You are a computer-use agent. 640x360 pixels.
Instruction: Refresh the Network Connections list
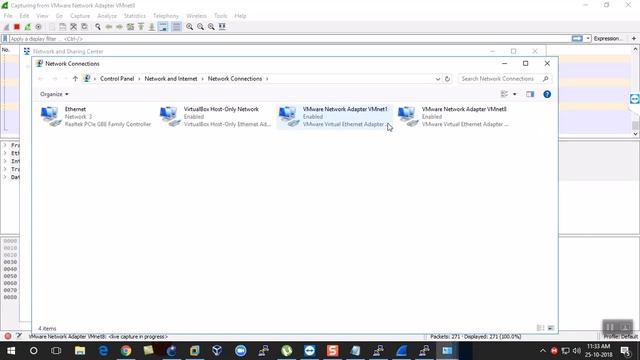click(447, 79)
